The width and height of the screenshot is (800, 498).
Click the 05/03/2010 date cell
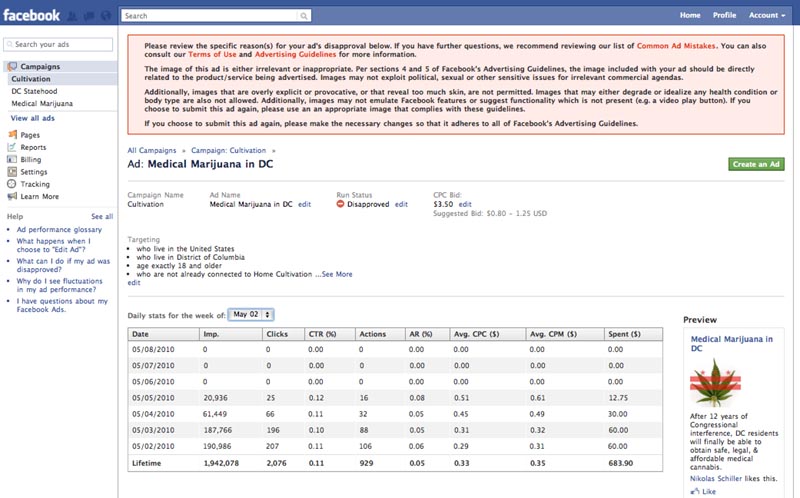[153, 430]
